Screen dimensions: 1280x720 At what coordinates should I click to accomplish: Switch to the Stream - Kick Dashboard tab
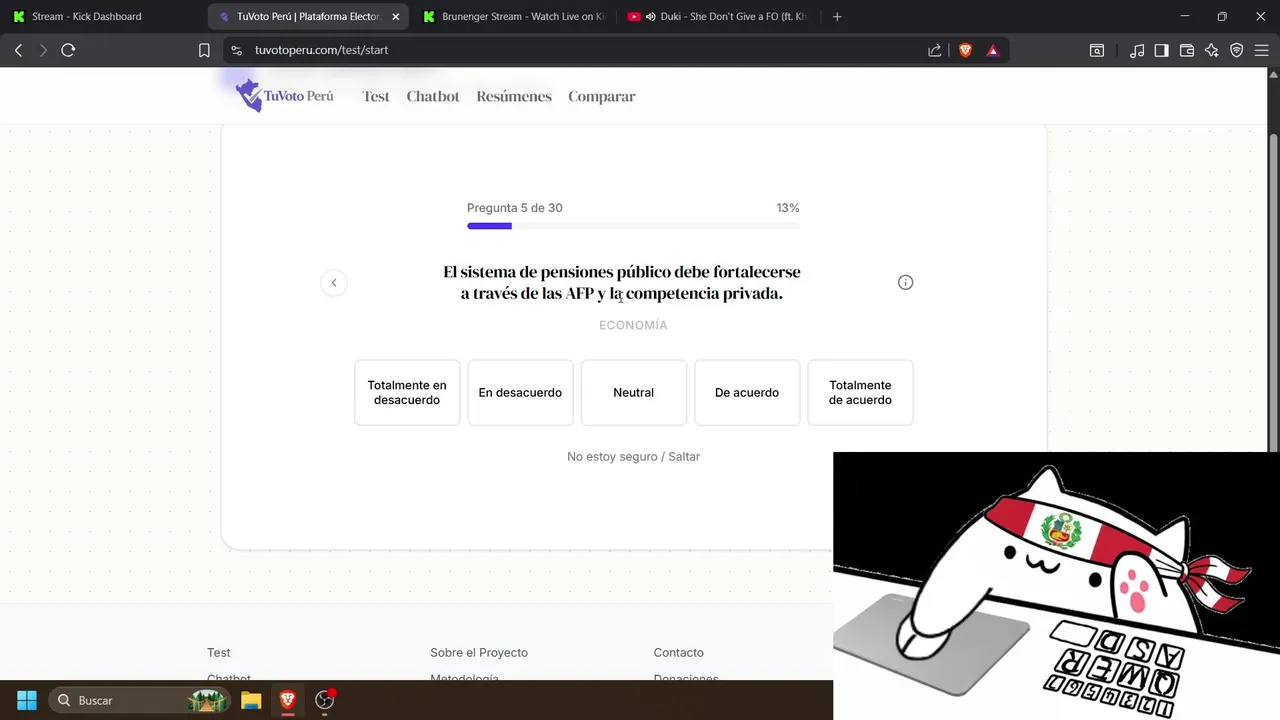point(104,16)
